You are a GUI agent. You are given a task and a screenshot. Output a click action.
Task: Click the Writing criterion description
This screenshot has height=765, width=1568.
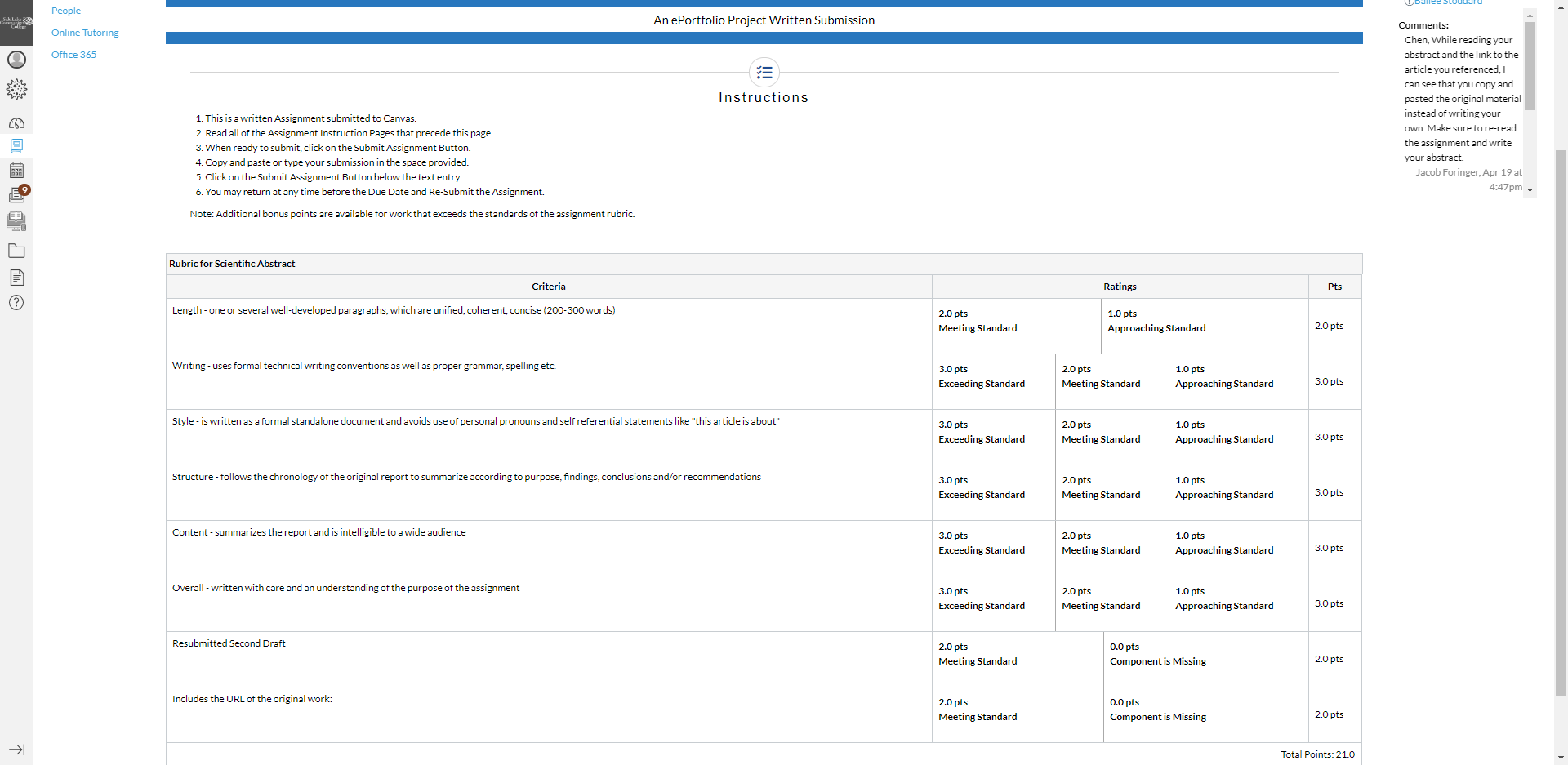pos(364,366)
